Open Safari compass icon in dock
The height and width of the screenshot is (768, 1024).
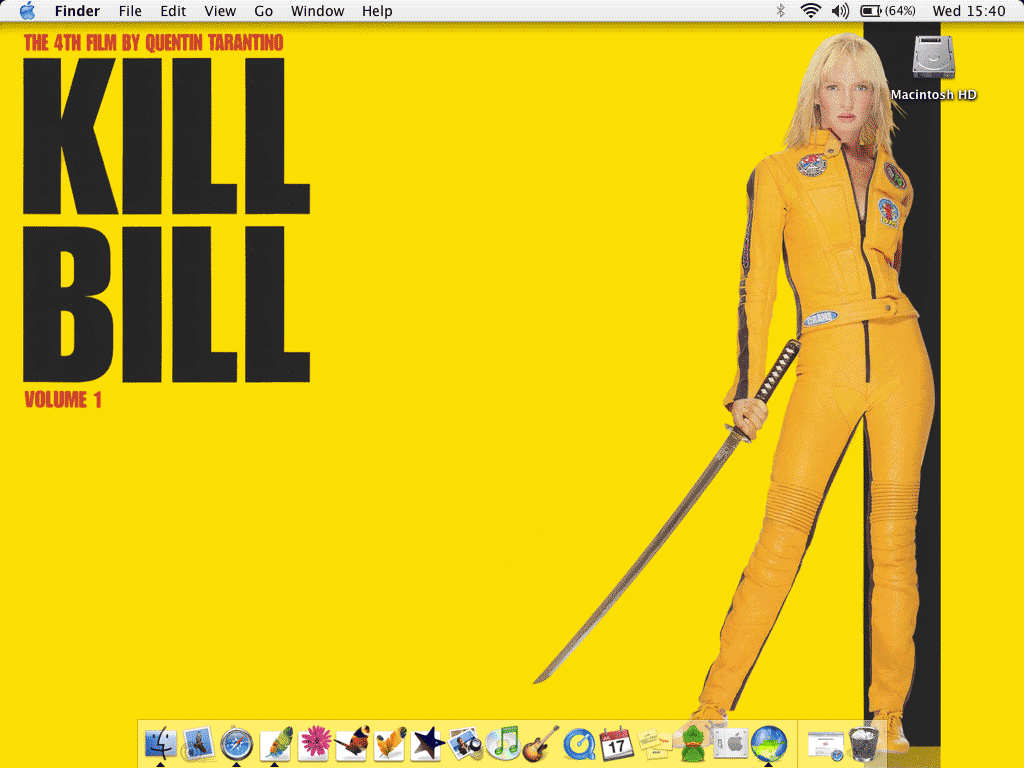[x=236, y=744]
